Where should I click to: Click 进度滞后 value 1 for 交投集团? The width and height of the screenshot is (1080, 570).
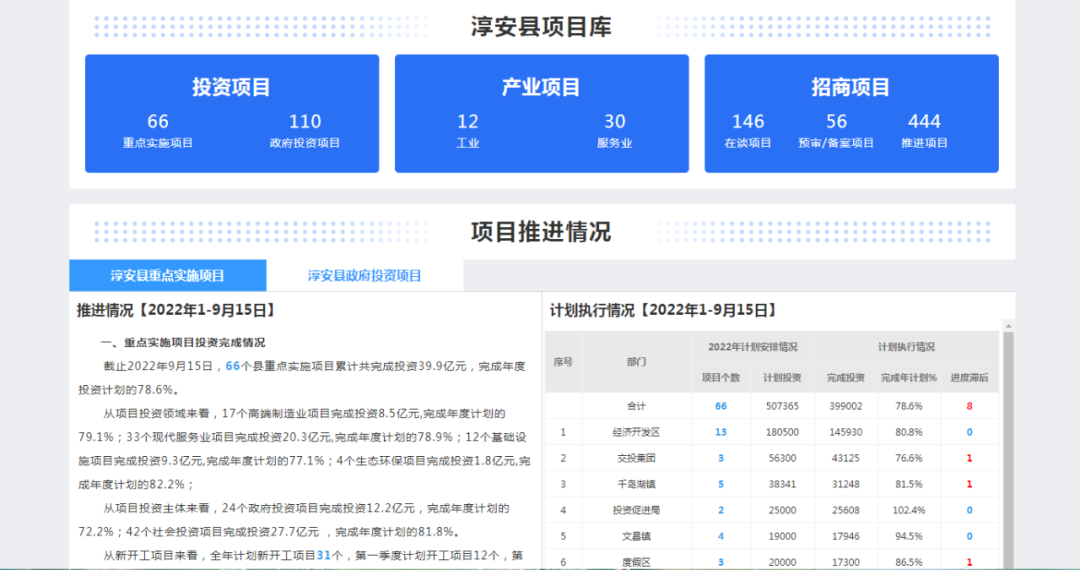[x=969, y=458]
